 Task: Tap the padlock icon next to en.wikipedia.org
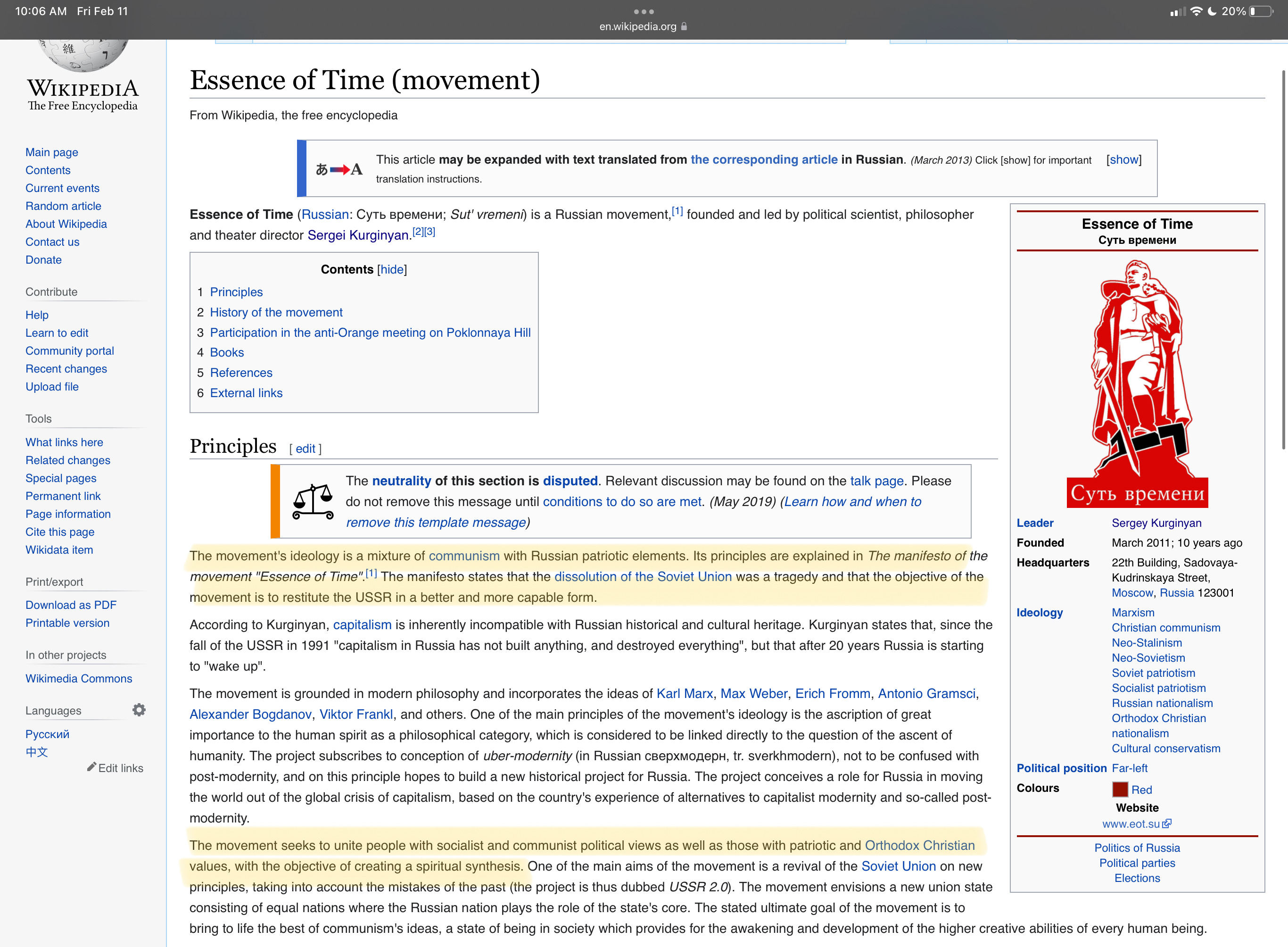click(684, 26)
